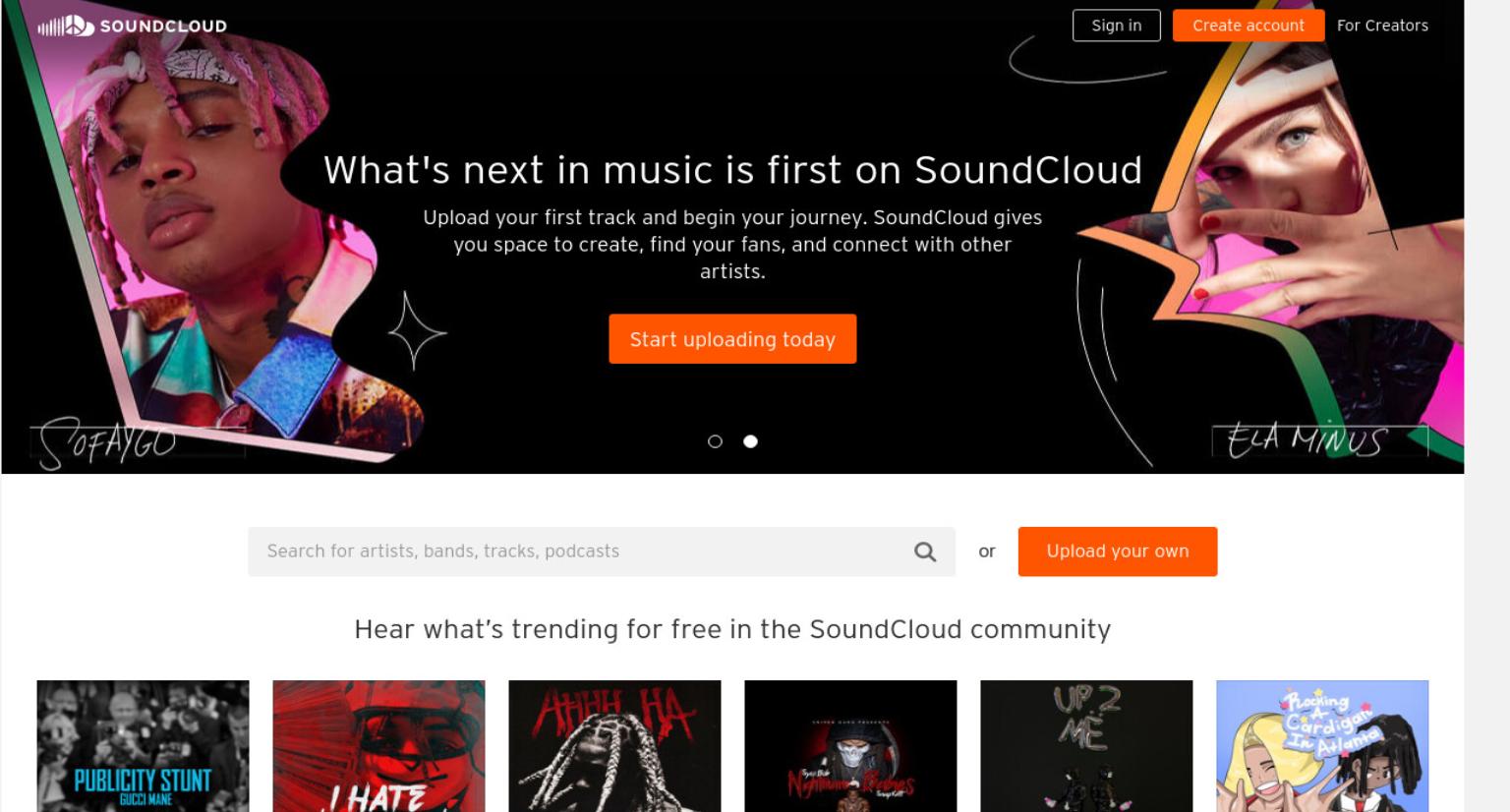Viewport: 1510px width, 812px height.
Task: Click Start uploading today button
Action: (x=732, y=339)
